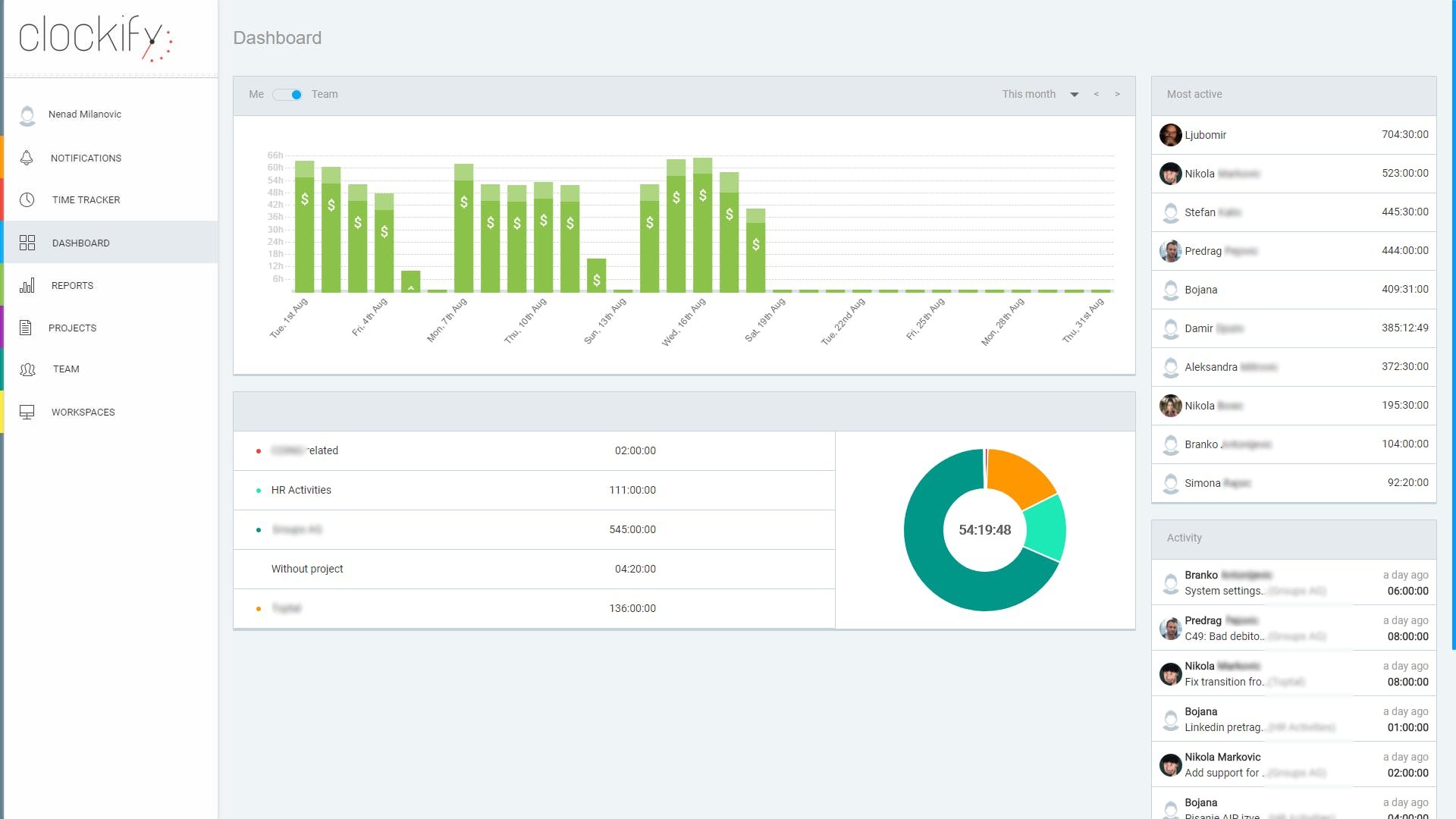Click the 54:19:48 donut center total
1456x819 pixels.
tap(984, 530)
